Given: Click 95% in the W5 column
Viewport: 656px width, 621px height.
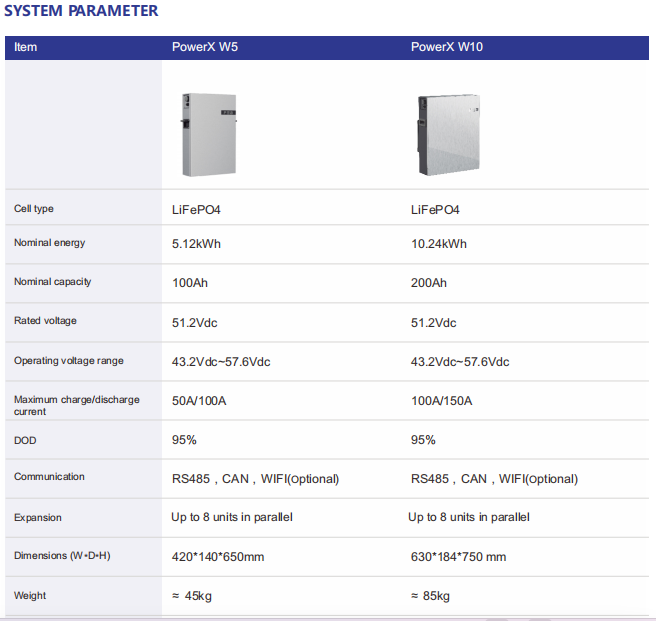Looking at the screenshot, I should coord(184,440).
